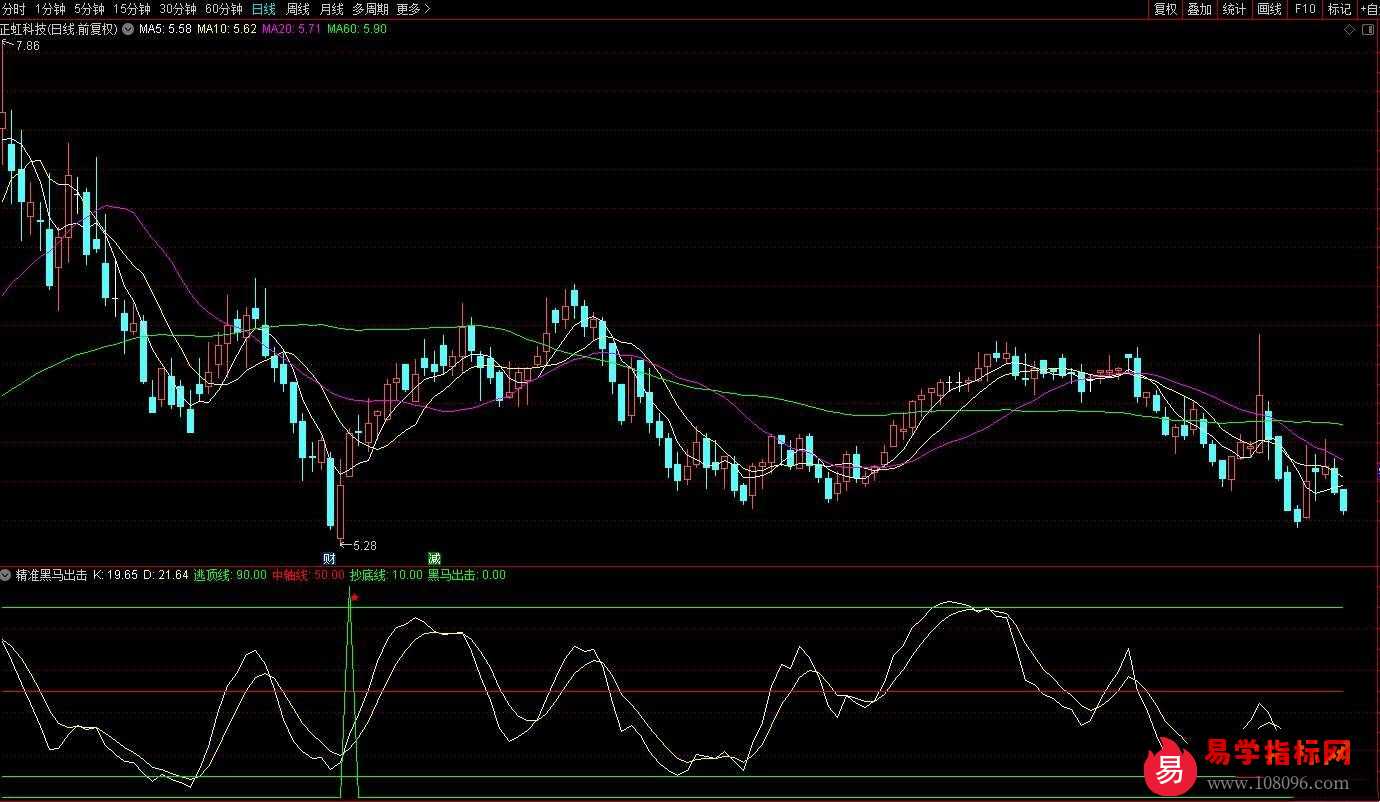Click the 标记 mark button
The height and width of the screenshot is (802, 1380).
tap(1339, 9)
